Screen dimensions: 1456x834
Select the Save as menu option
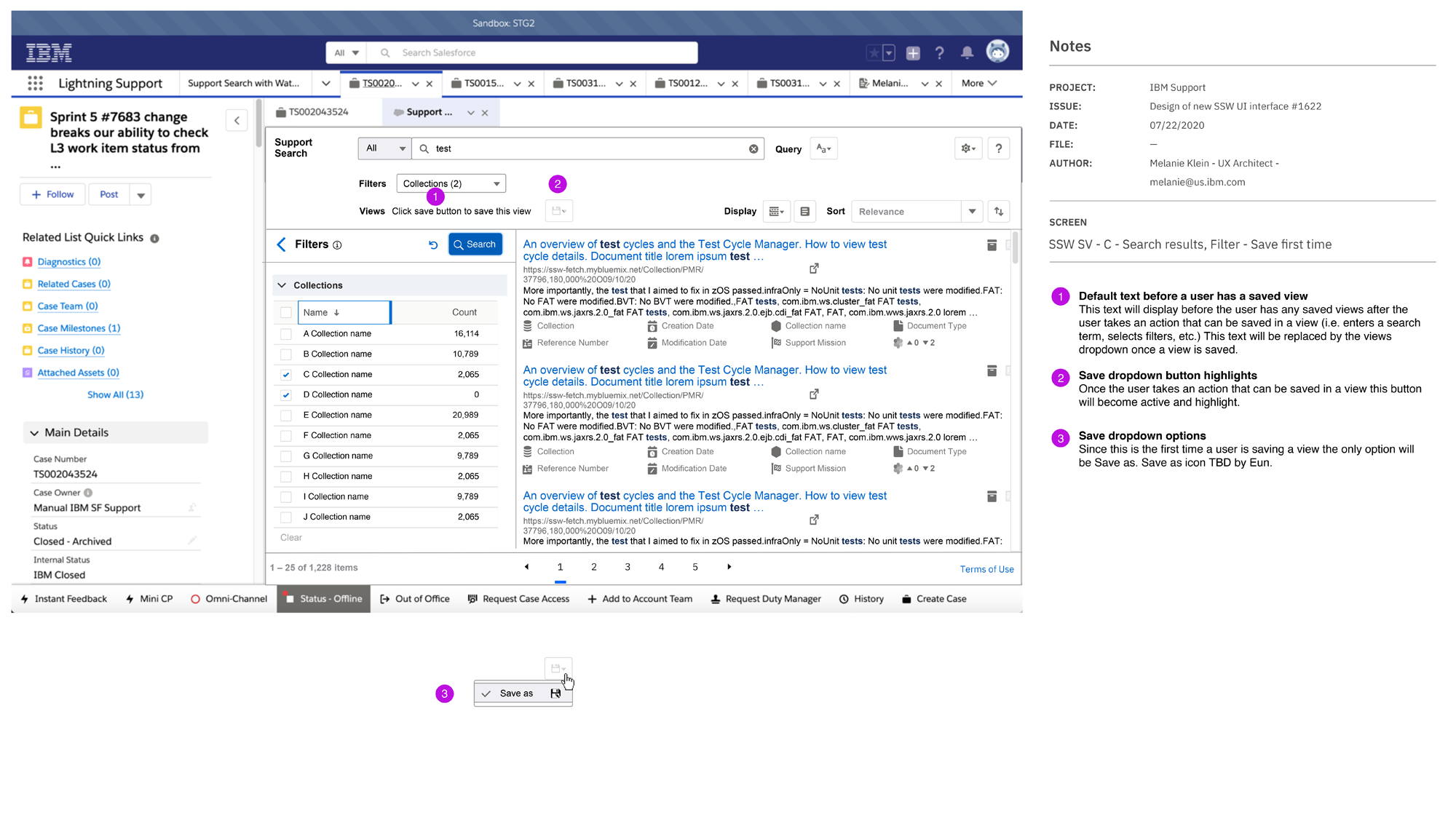[516, 694]
